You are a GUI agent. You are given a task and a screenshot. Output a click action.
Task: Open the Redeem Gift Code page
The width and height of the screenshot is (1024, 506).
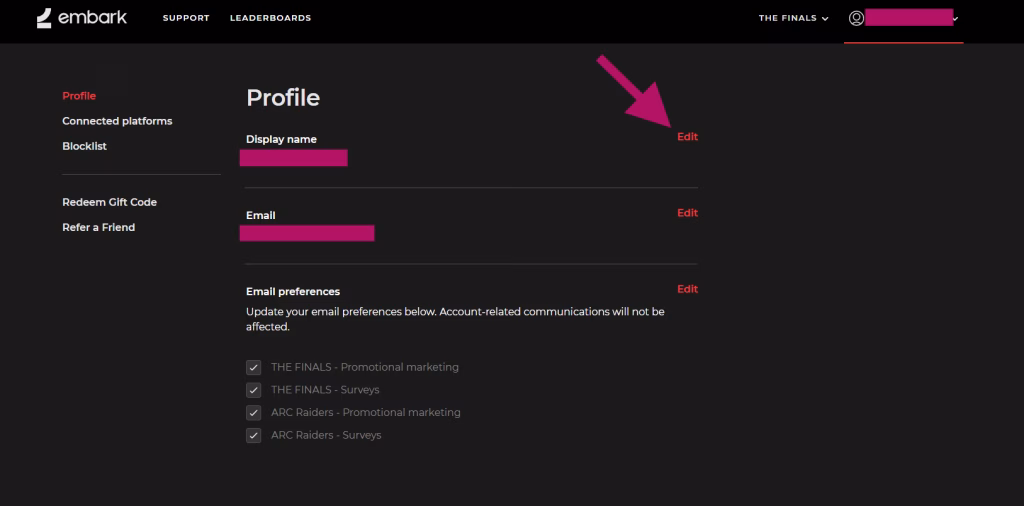(x=109, y=202)
